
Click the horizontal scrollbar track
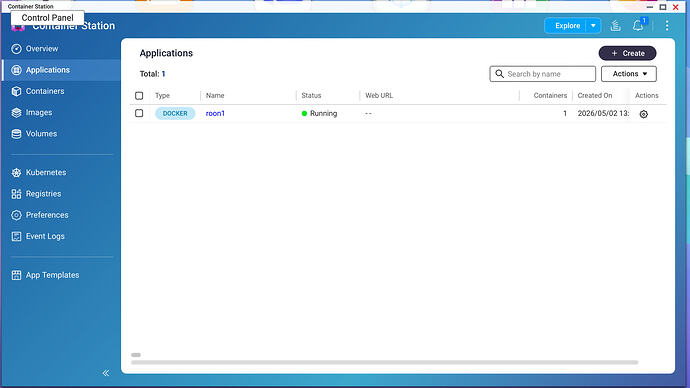point(385,362)
